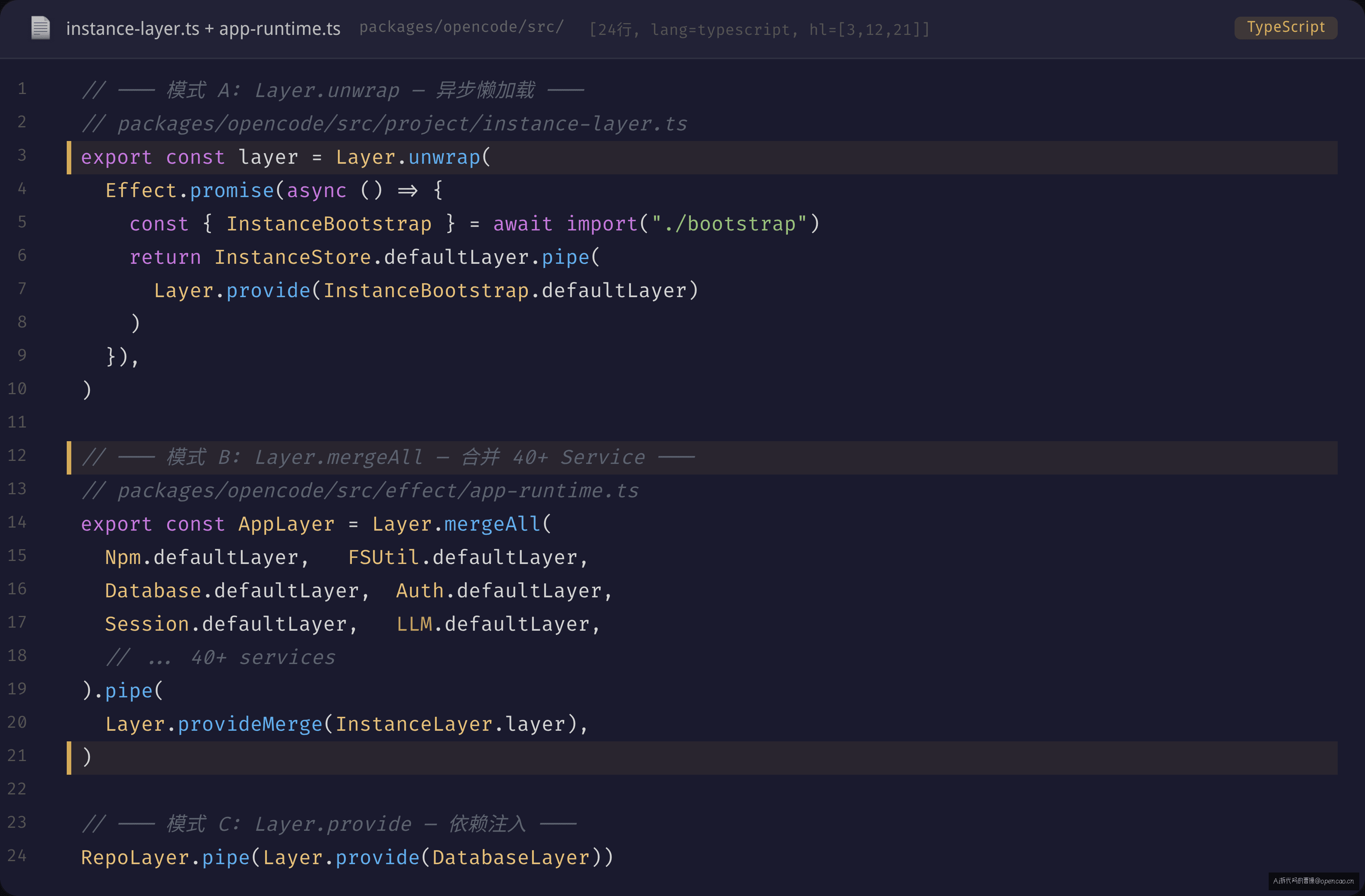Click the closing parenthesis on highlighted line 21
Viewport: 1365px width, 896px height.
[86, 757]
